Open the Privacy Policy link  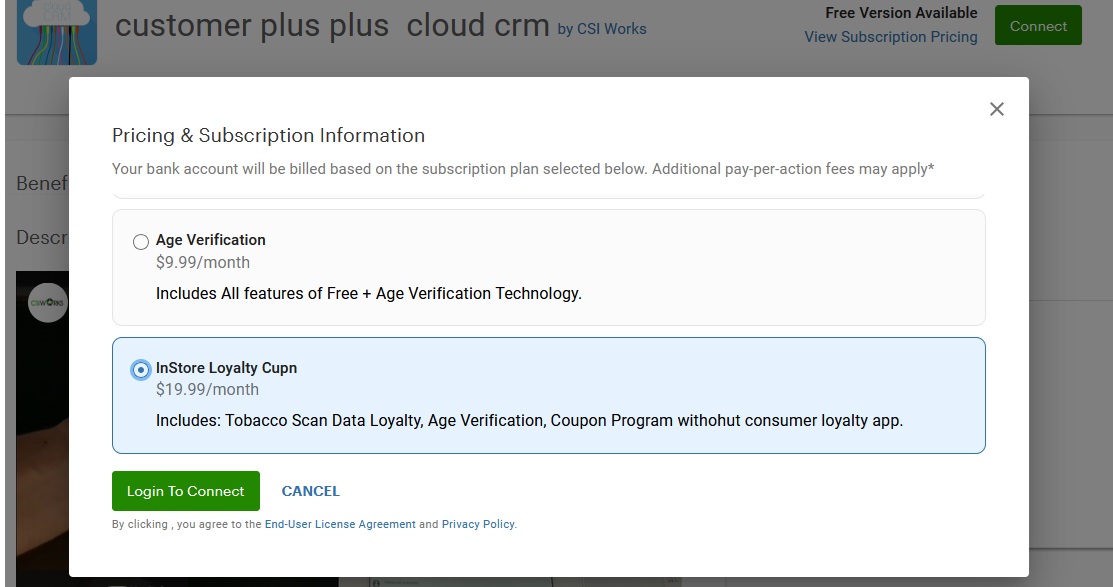pyautogui.click(x=478, y=525)
